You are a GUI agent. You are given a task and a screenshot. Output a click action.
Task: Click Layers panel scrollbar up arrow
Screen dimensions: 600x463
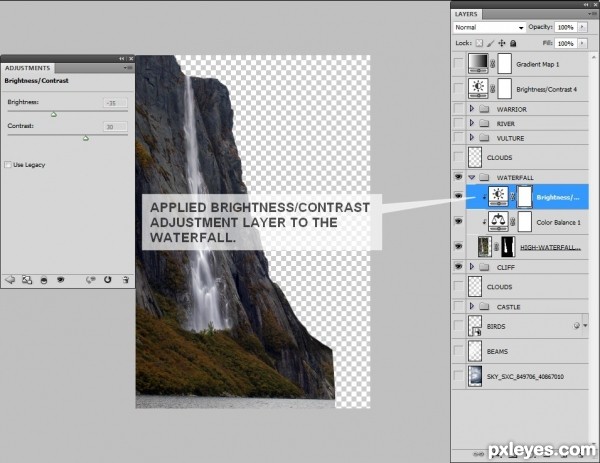tap(594, 57)
